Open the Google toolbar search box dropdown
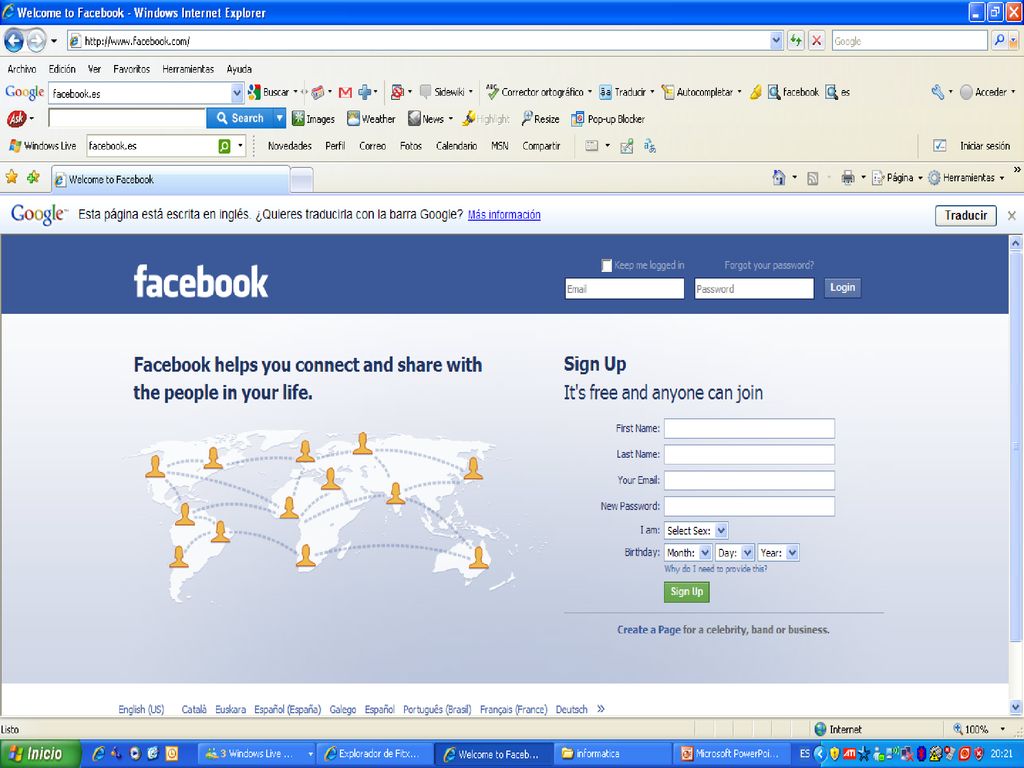 point(237,93)
